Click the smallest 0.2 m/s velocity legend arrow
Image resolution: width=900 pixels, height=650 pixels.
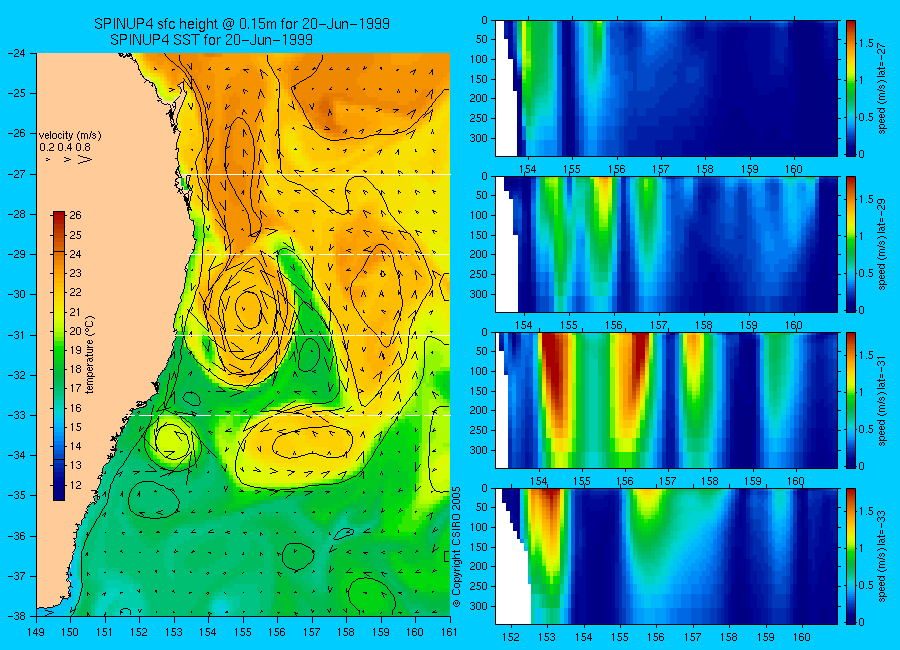click(48, 159)
